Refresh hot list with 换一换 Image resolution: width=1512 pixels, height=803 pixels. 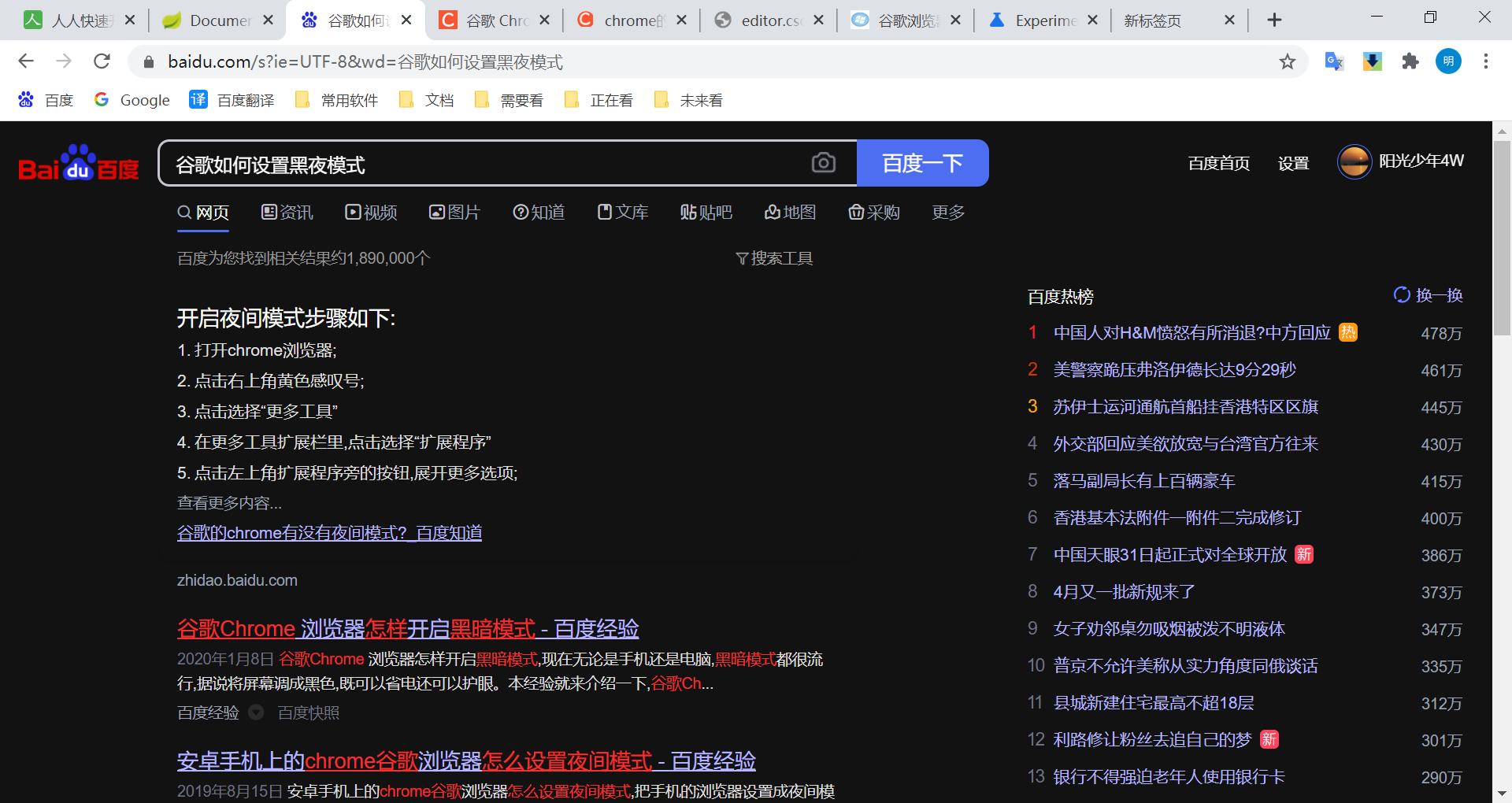tap(1428, 295)
